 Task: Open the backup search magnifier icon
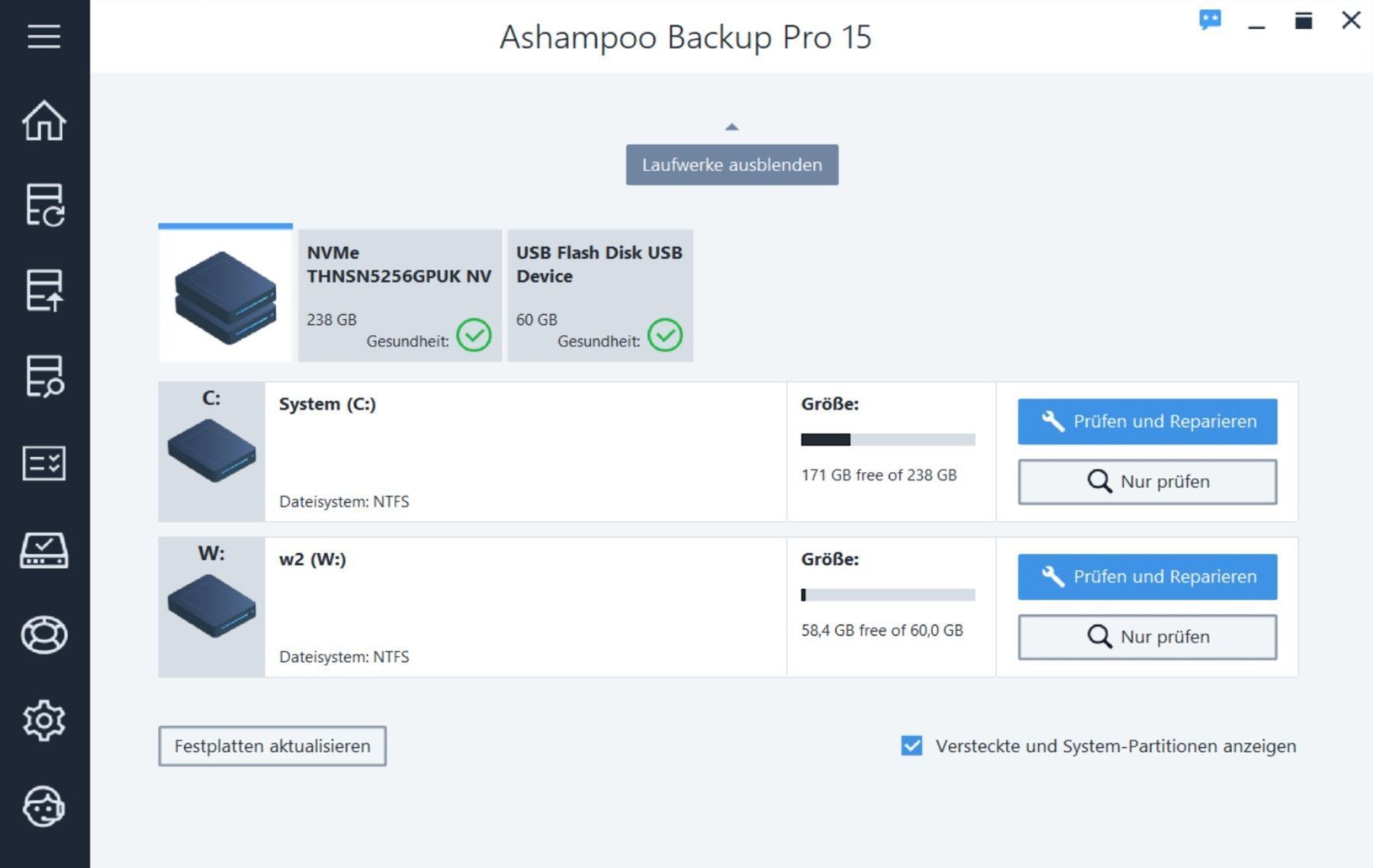[x=44, y=376]
